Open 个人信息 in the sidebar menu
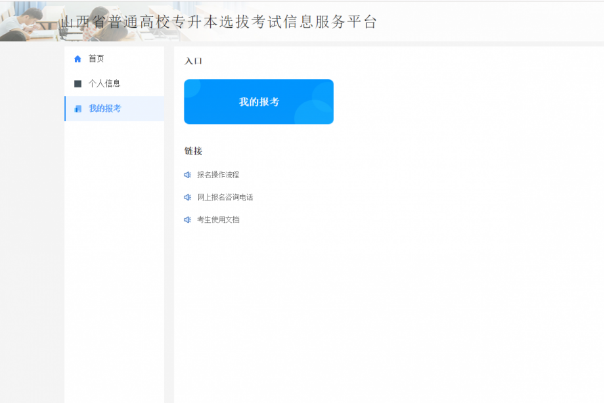Image resolution: width=604 pixels, height=403 pixels. pos(104,83)
